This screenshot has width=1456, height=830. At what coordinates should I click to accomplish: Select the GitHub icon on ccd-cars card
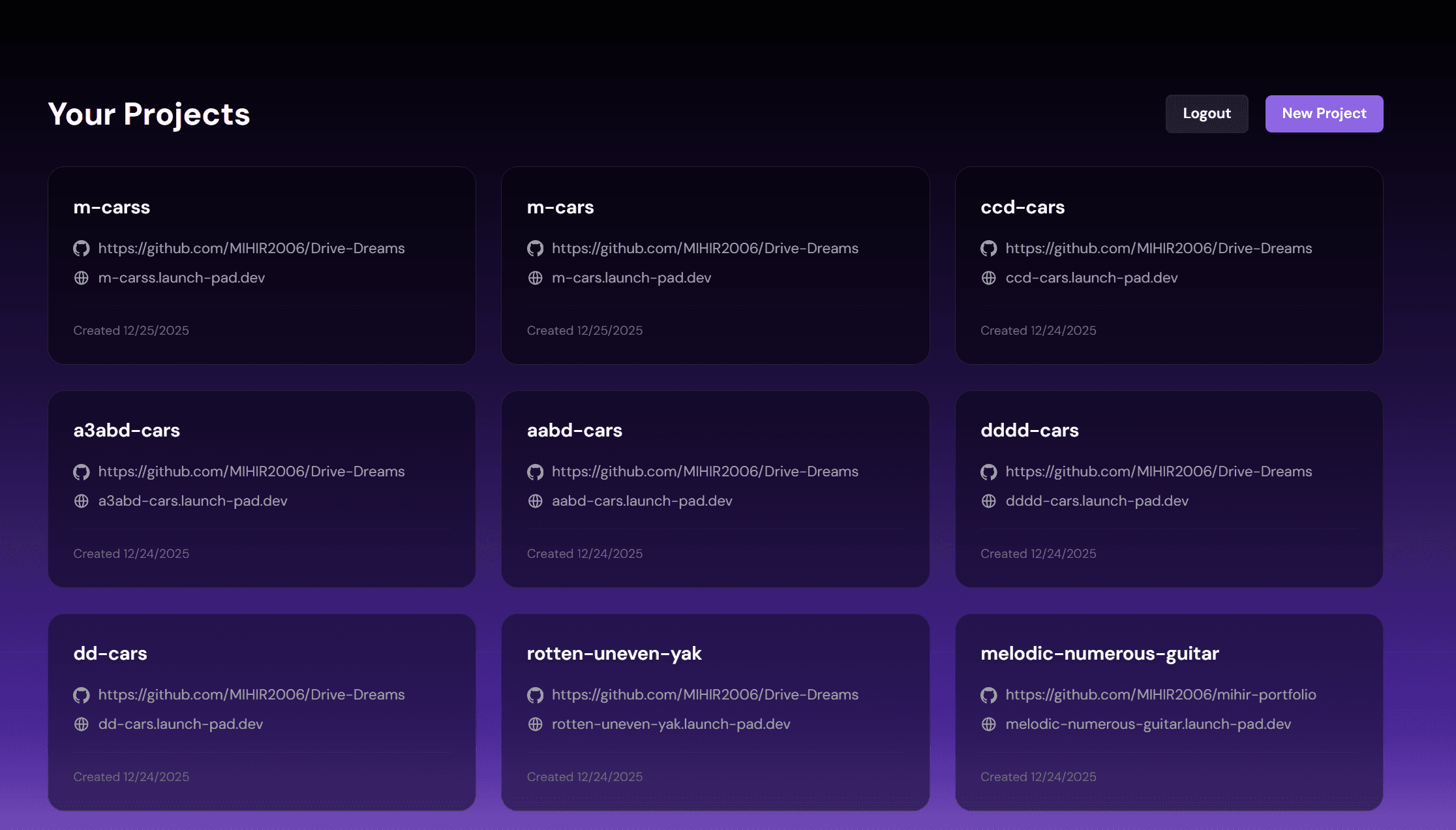point(989,249)
